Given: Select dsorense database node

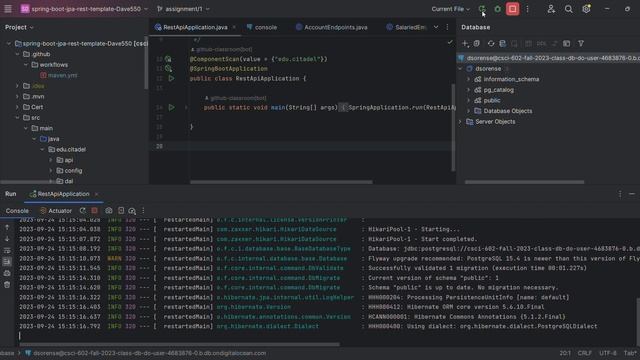Looking at the screenshot, I should 484,69.
